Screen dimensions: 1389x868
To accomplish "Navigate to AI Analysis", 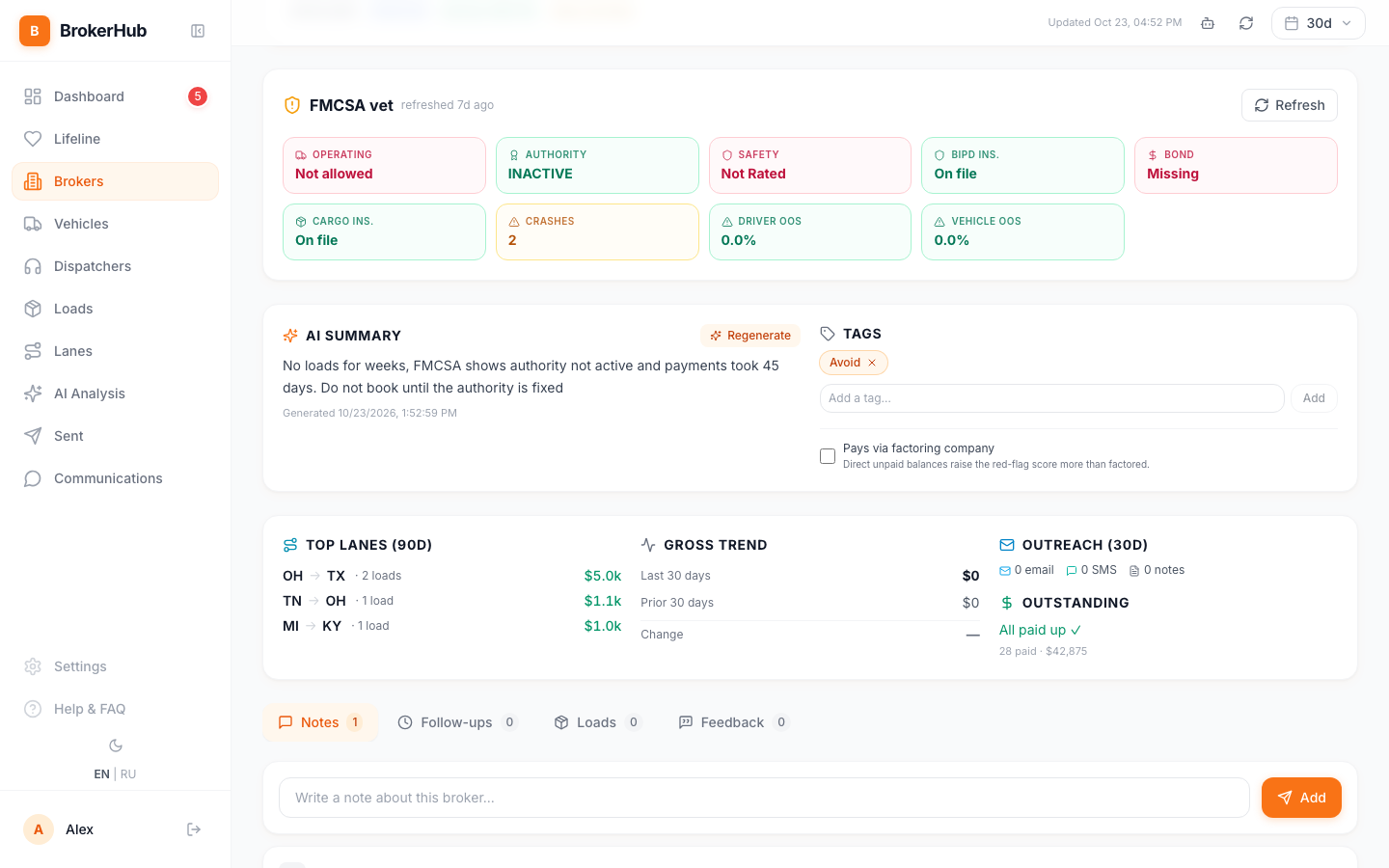I will pos(116,393).
